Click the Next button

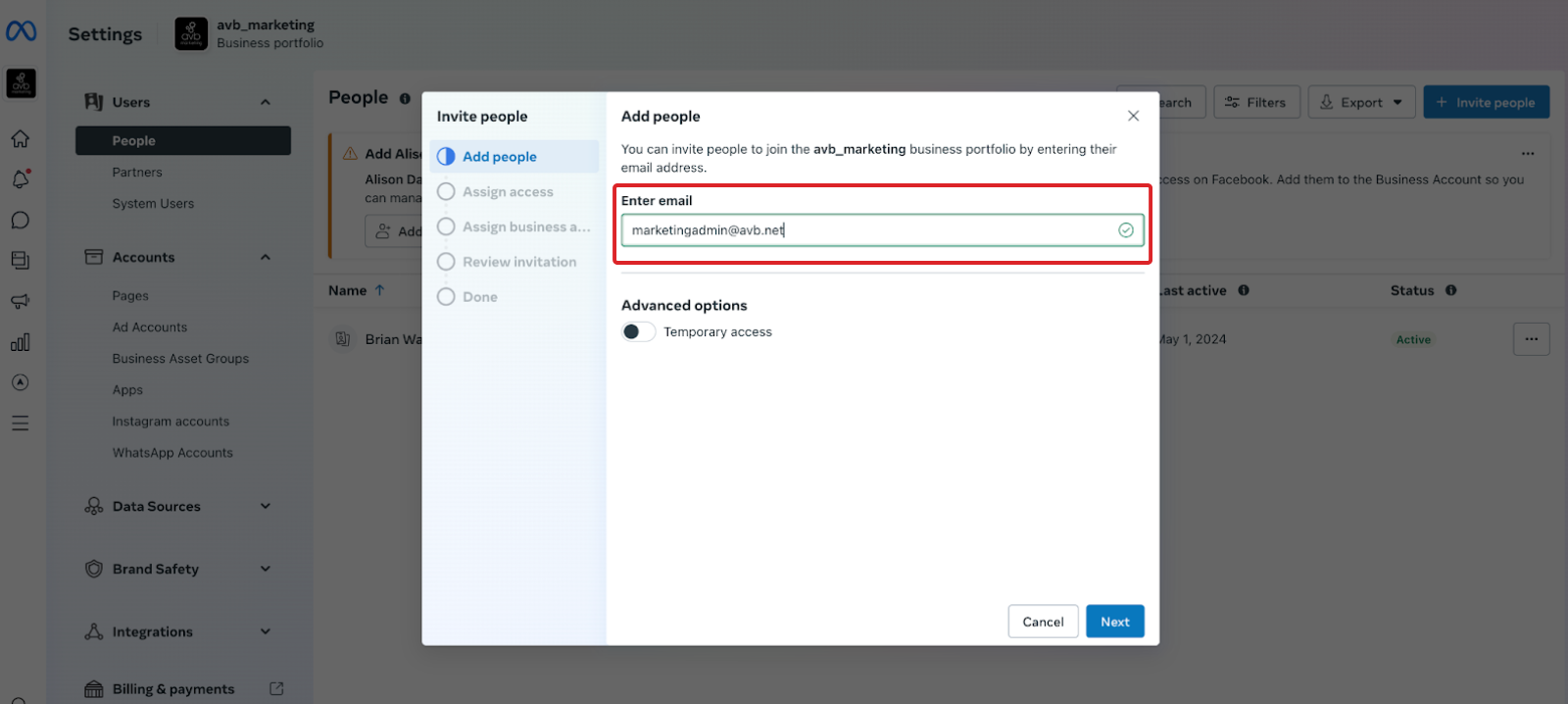(x=1114, y=622)
